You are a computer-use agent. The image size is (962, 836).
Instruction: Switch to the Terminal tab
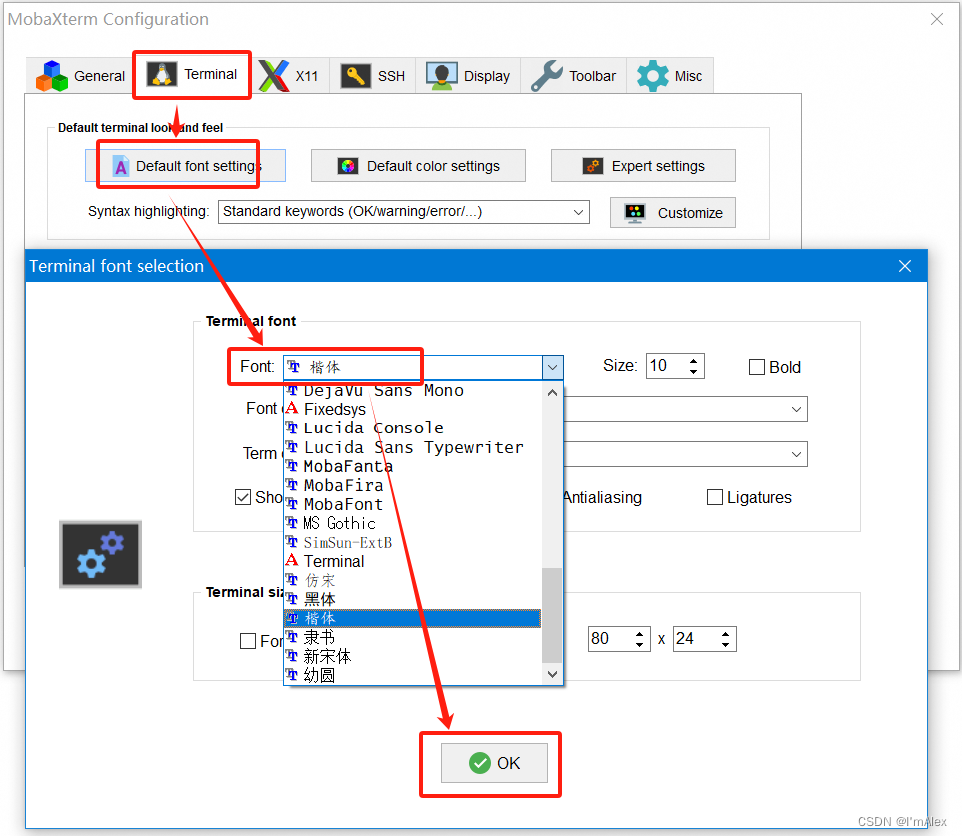click(192, 75)
